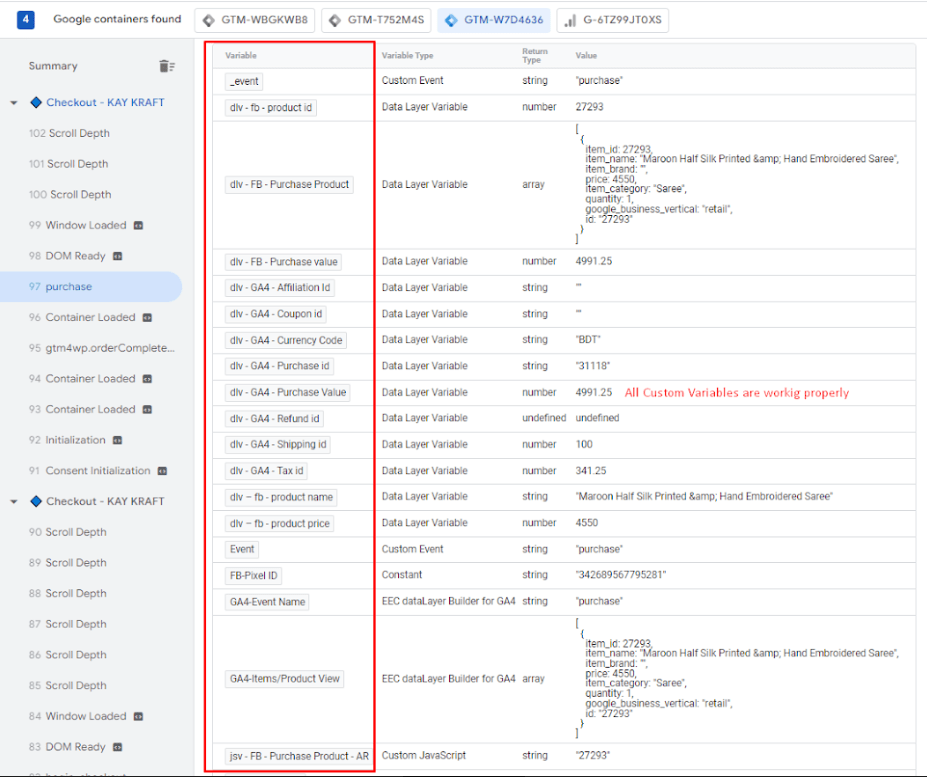Click the icon next to 84 Window Loaded
Screen dimensions: 927x777
(138, 716)
